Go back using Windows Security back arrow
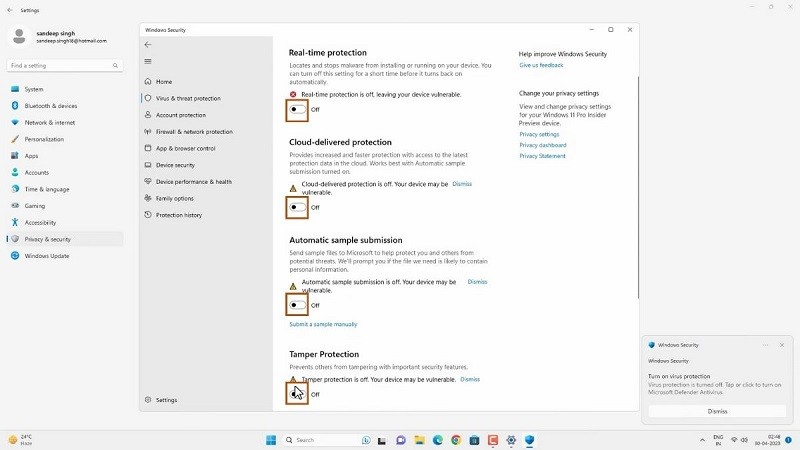 [x=148, y=44]
